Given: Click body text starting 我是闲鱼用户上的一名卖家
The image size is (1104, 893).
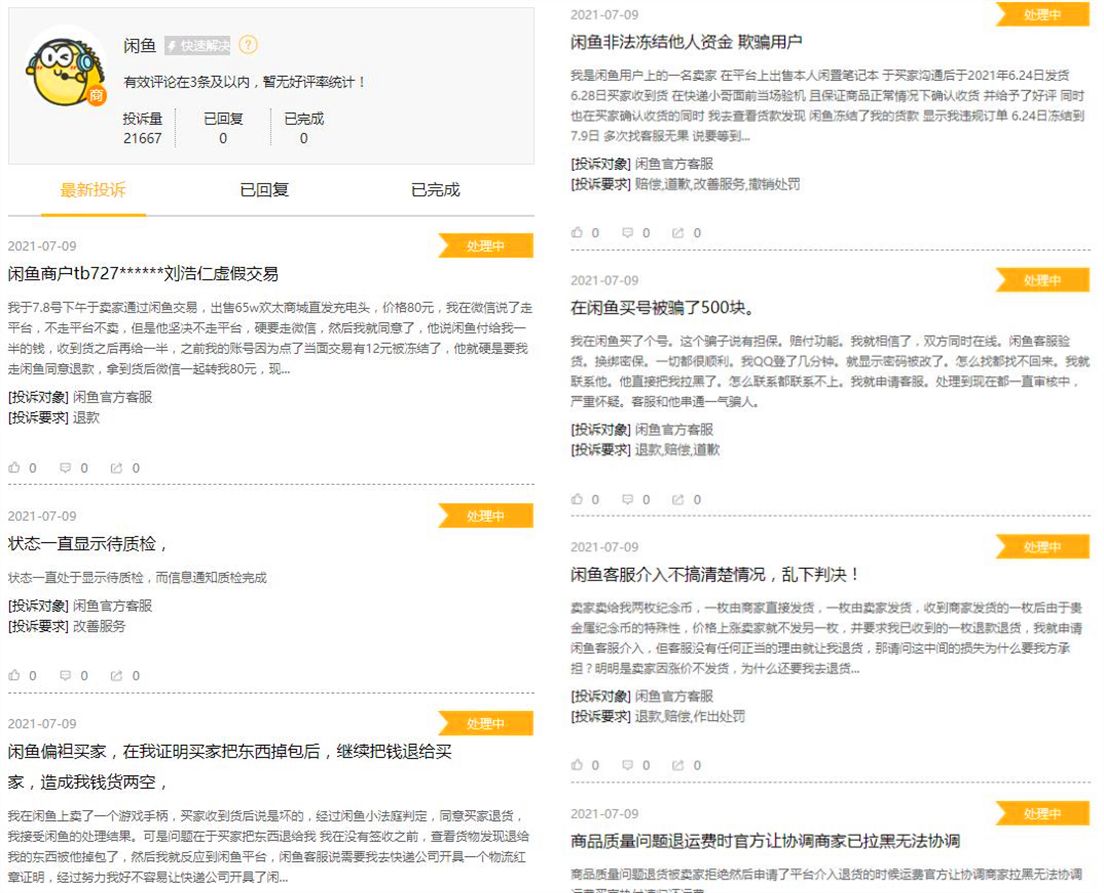Looking at the screenshot, I should coord(827,105).
